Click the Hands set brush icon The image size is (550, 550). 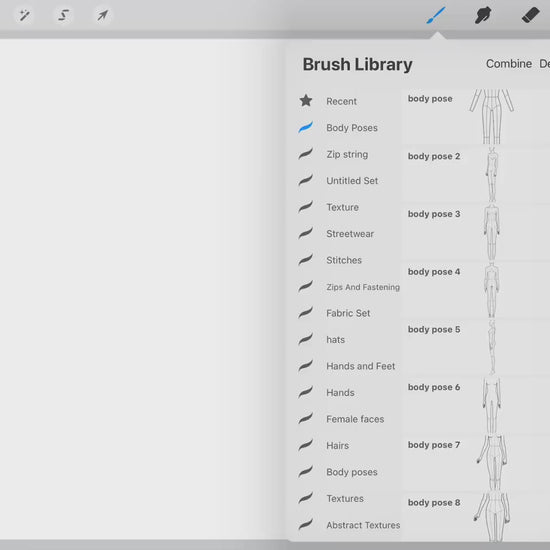tap(306, 392)
